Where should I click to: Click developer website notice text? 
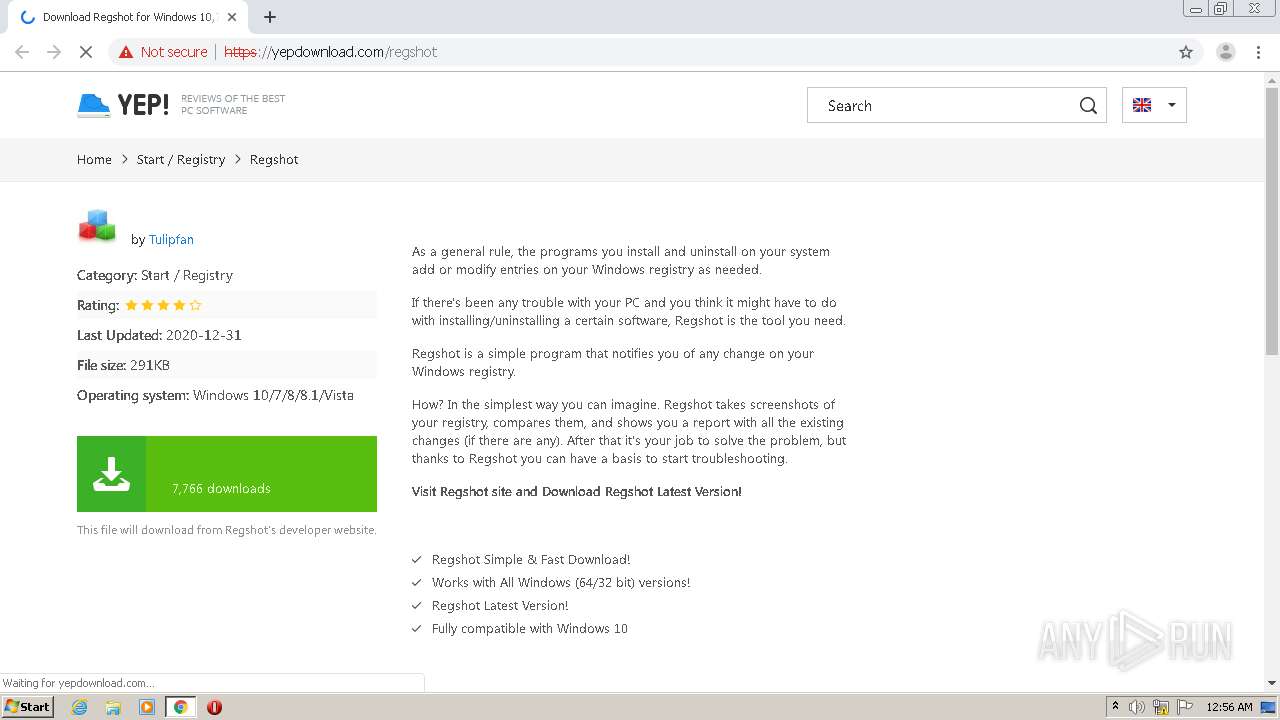(227, 530)
